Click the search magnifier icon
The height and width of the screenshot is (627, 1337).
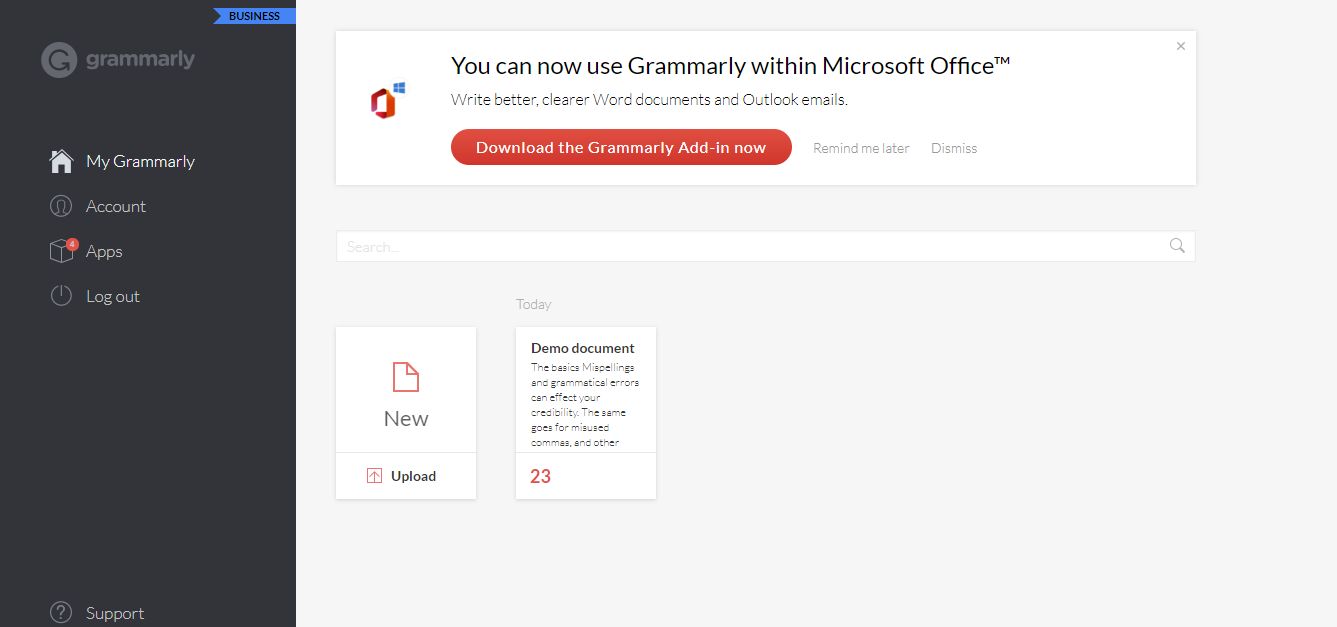(x=1177, y=246)
